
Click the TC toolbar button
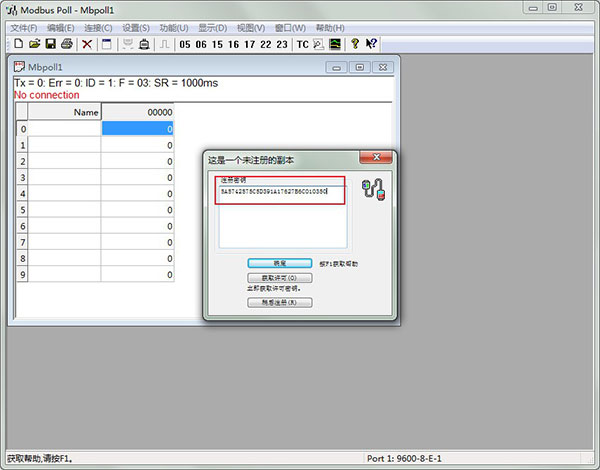point(302,44)
